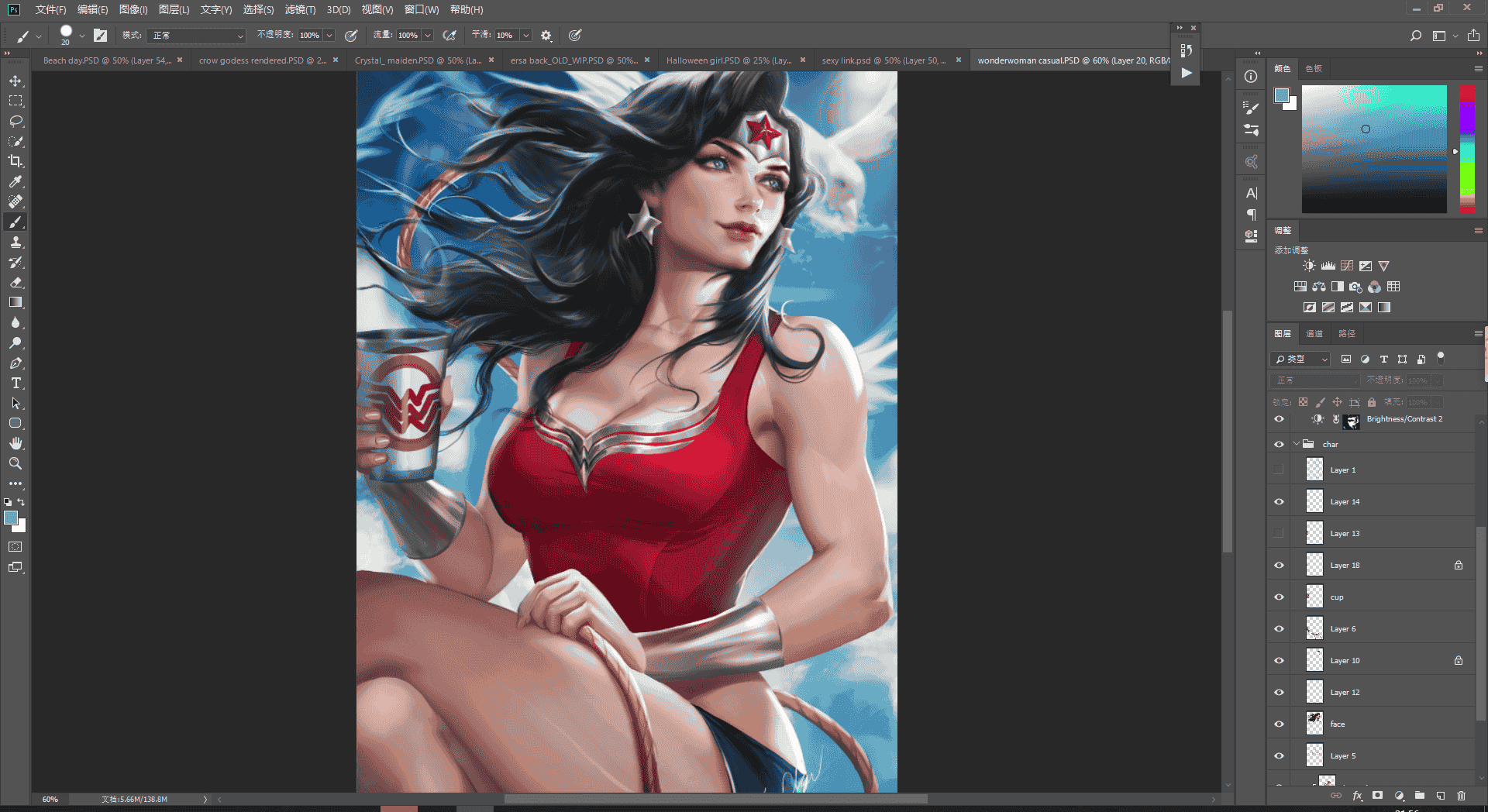Select the Eyedropper tool
This screenshot has width=1488, height=812.
tap(15, 181)
